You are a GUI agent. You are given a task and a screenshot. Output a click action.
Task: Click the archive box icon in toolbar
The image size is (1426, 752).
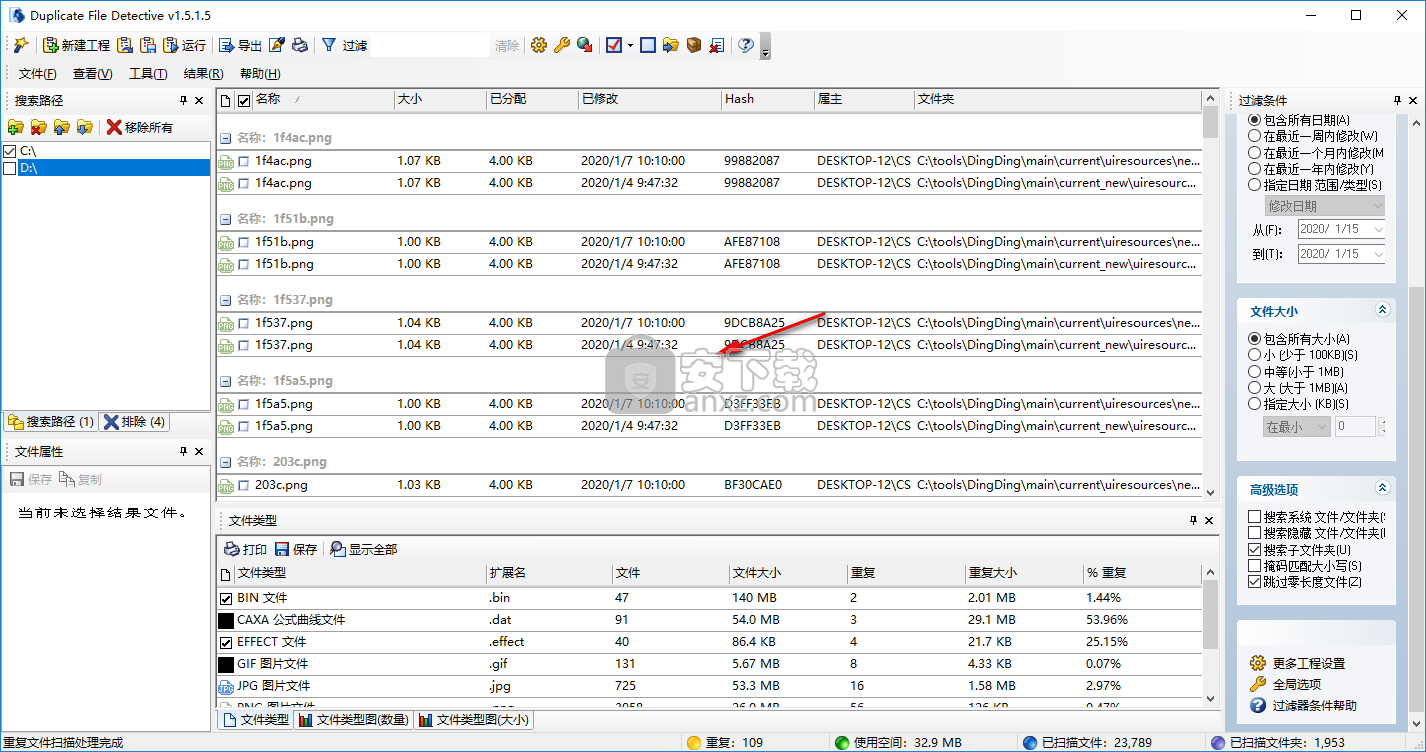[694, 45]
